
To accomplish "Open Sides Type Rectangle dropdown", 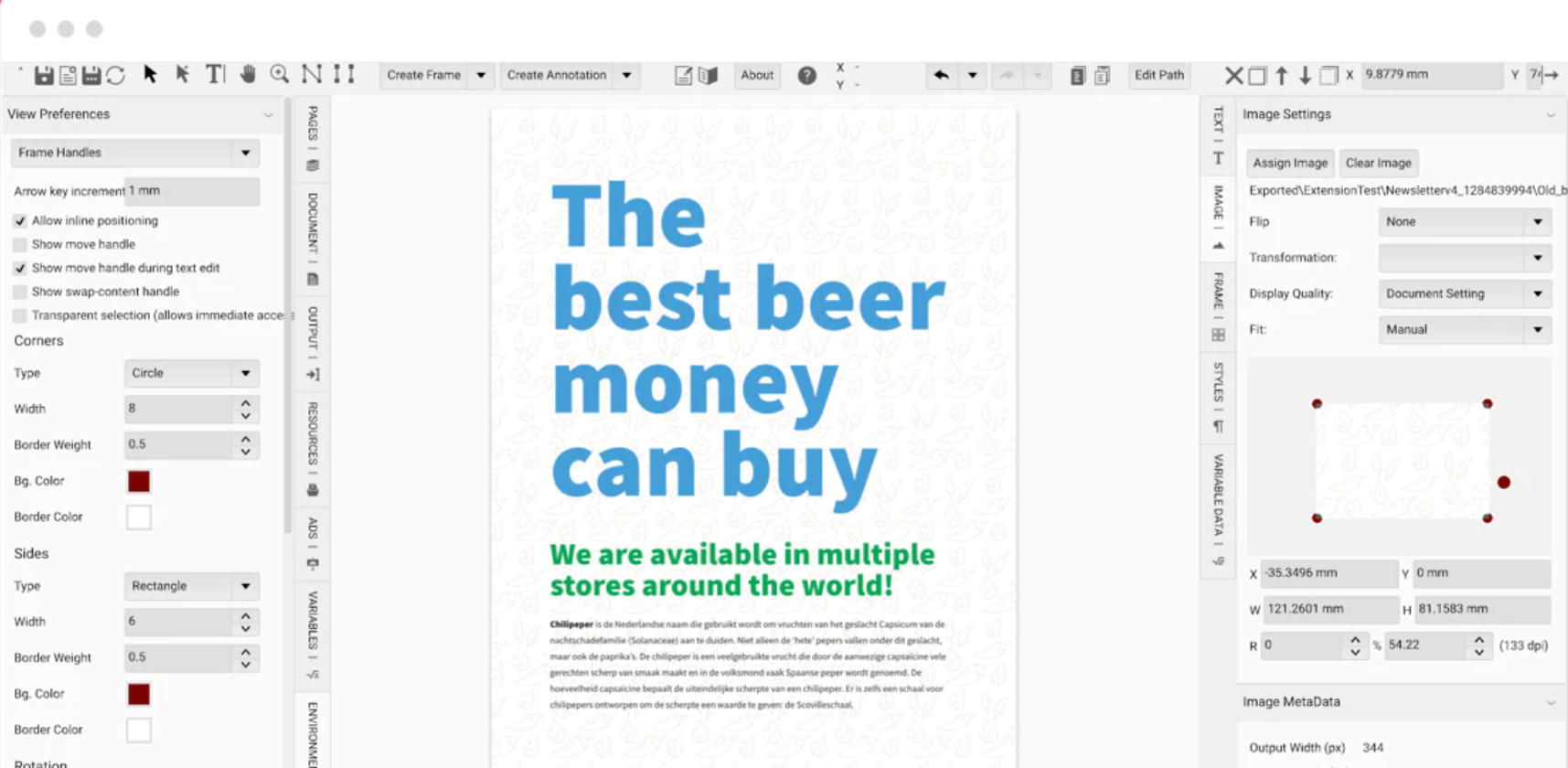I will [x=192, y=586].
